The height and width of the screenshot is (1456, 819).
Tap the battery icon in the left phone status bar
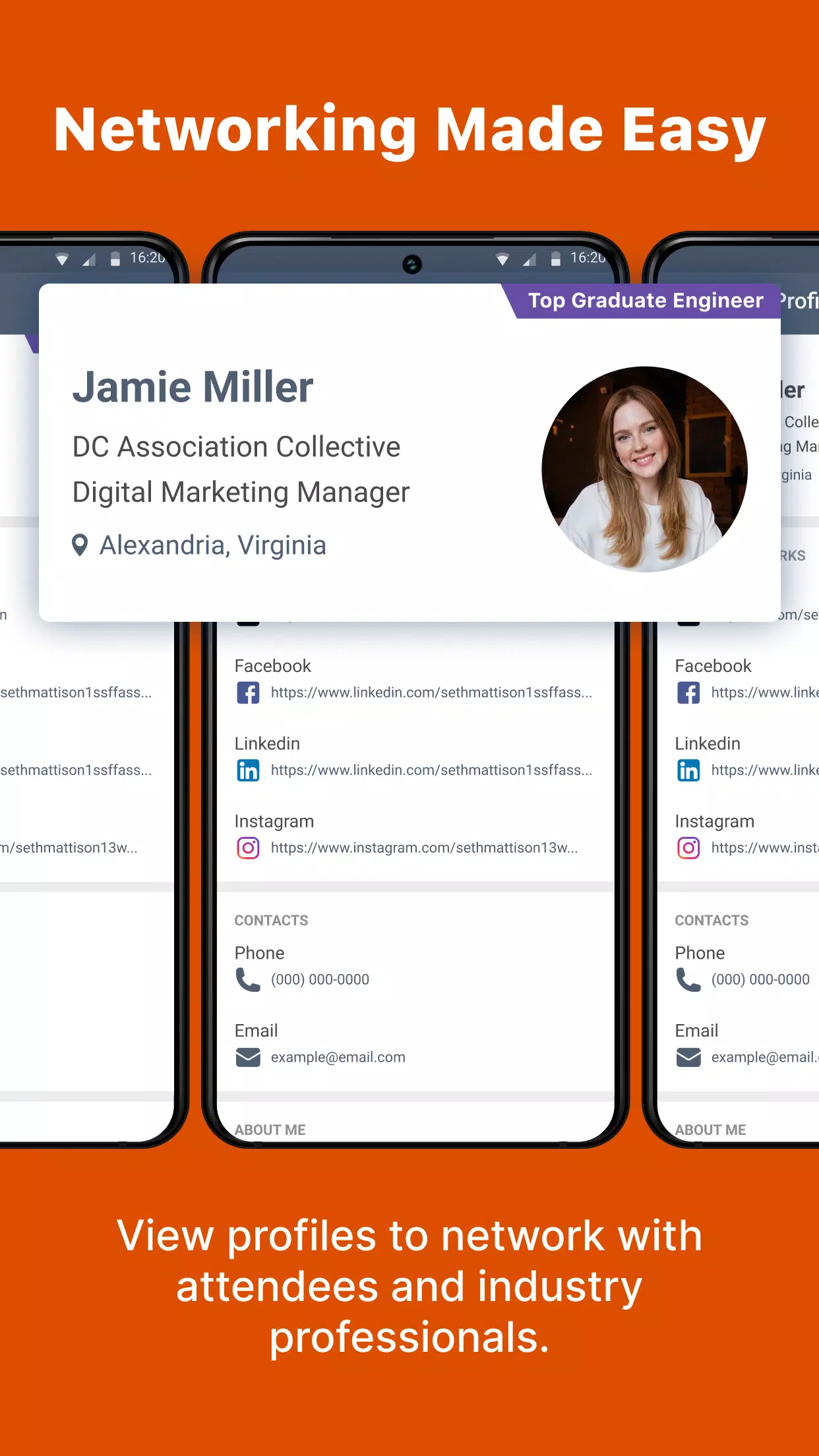click(x=115, y=258)
